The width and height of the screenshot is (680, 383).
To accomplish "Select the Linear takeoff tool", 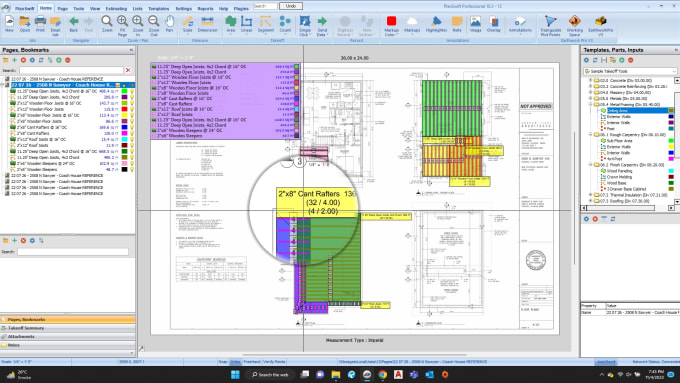I will [x=246, y=24].
